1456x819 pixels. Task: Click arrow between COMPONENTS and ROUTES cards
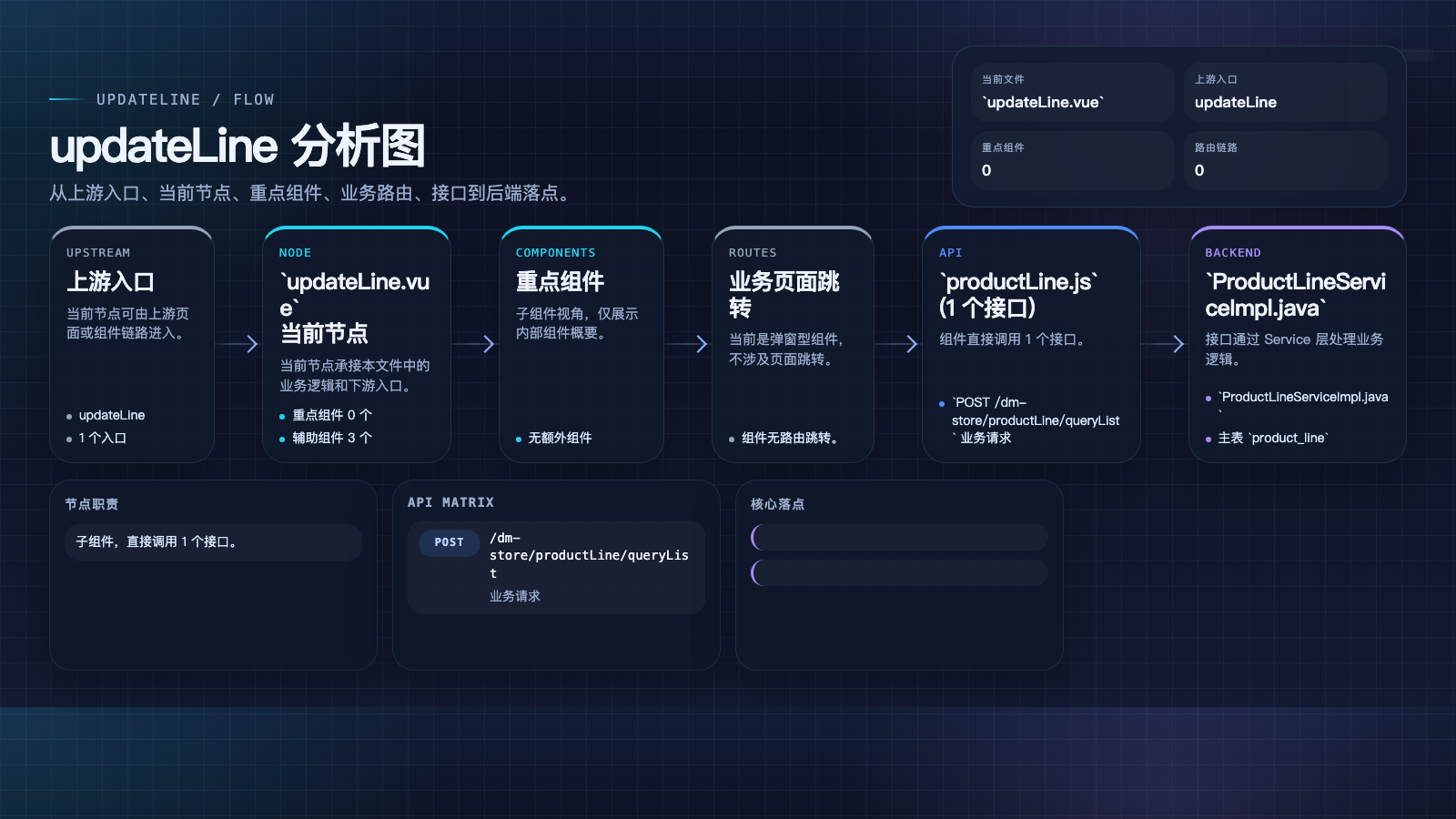point(688,344)
